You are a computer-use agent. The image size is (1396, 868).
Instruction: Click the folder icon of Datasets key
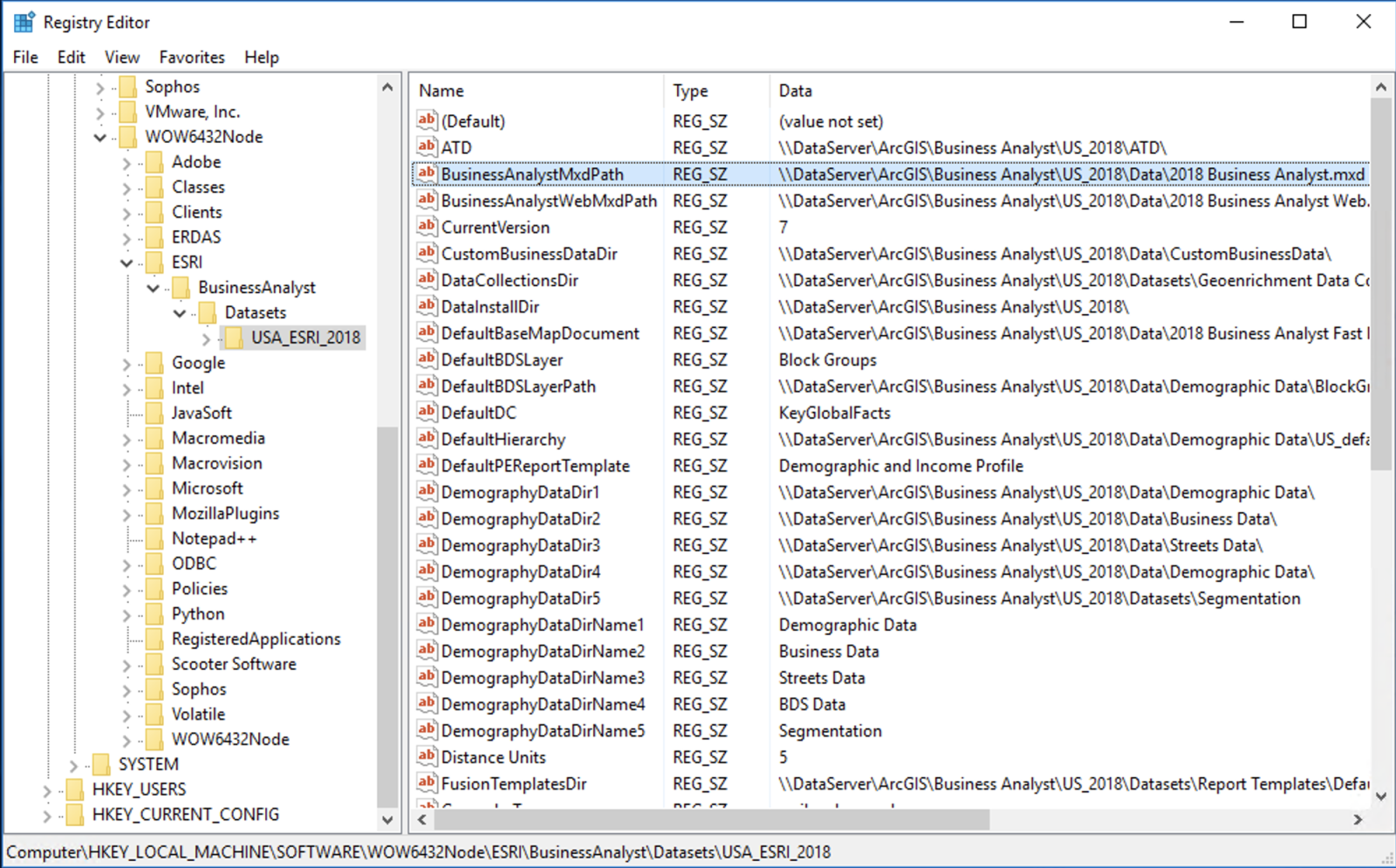[x=208, y=312]
